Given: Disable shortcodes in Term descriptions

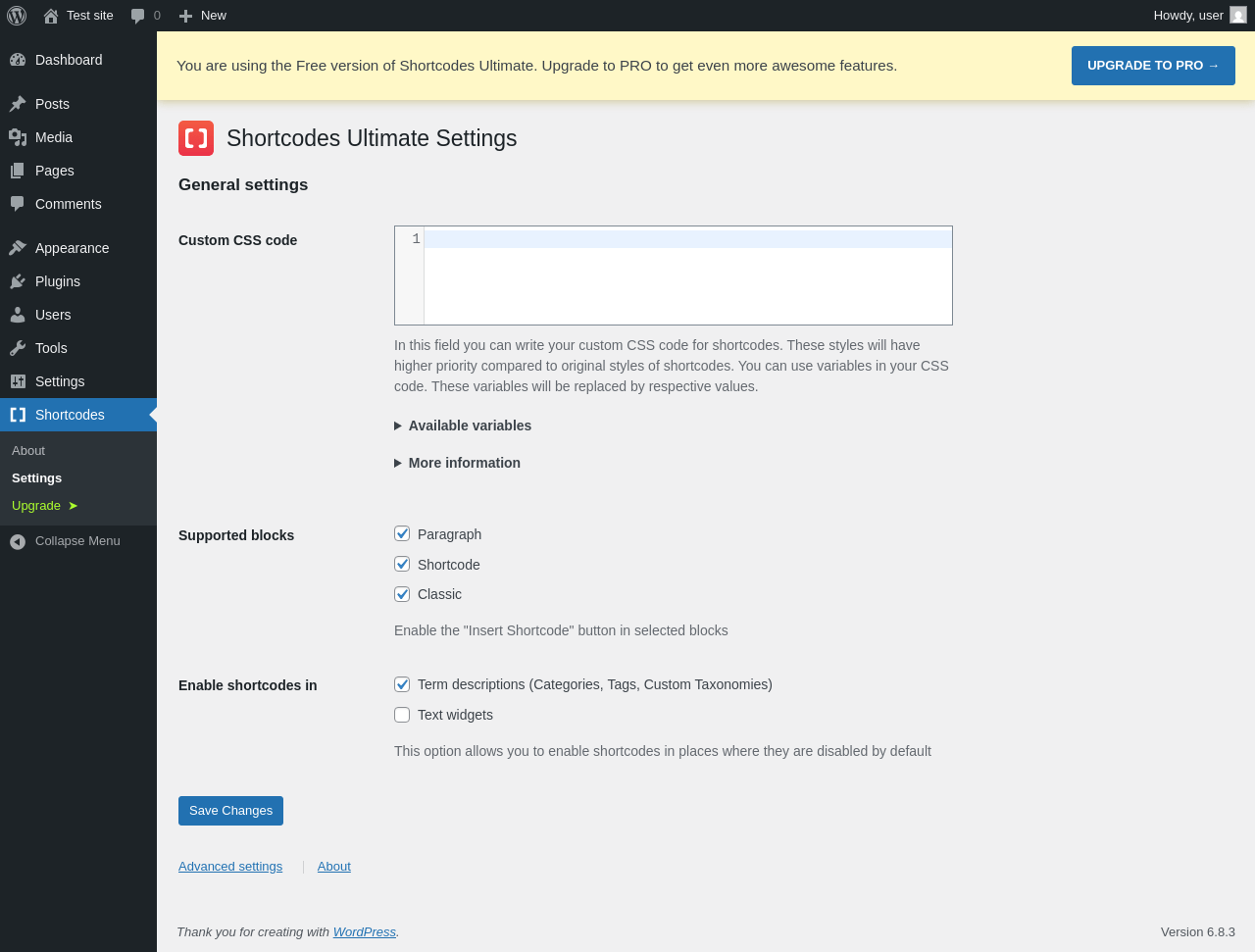Looking at the screenshot, I should (x=402, y=684).
